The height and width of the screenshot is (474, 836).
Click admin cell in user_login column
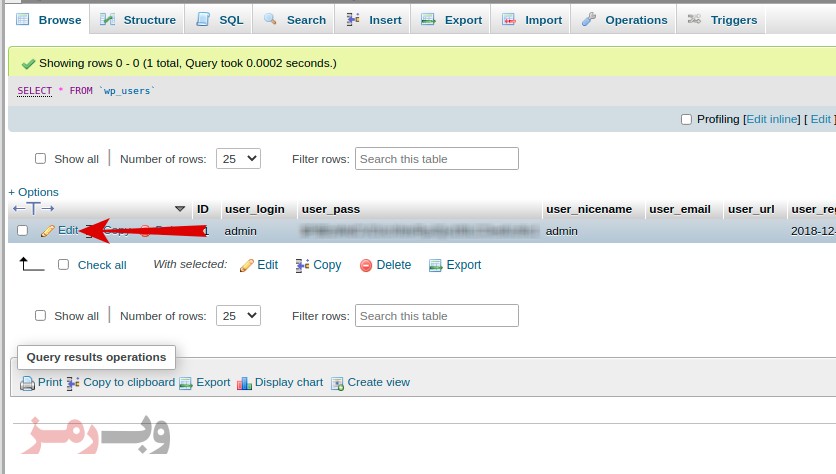[240, 231]
